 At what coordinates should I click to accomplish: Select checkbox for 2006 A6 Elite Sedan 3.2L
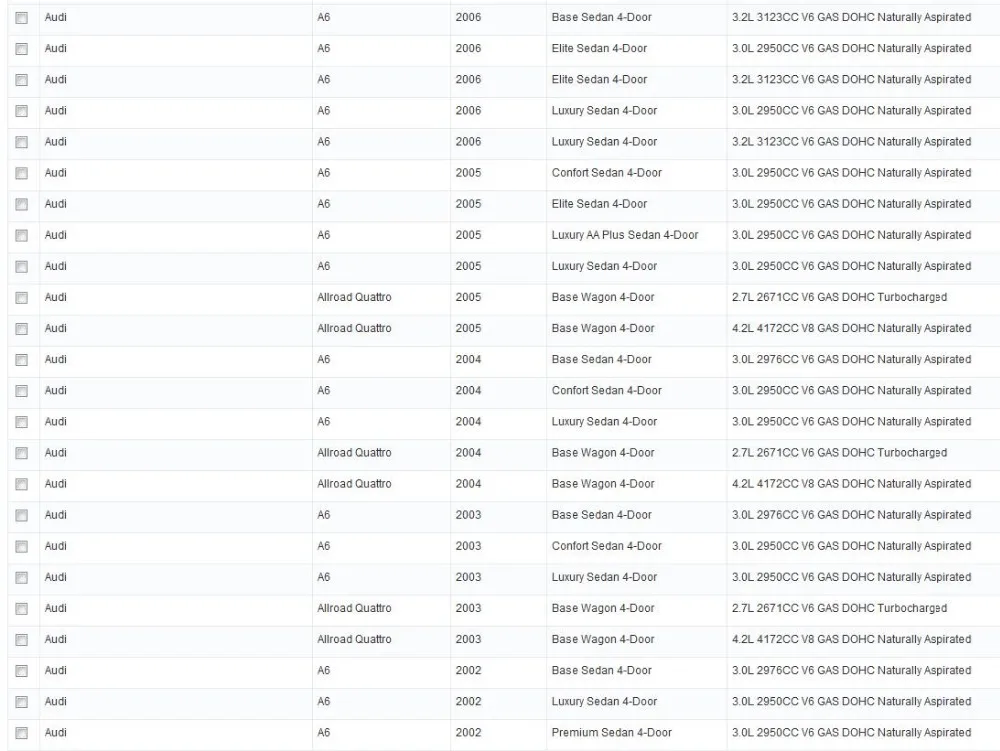[22, 80]
